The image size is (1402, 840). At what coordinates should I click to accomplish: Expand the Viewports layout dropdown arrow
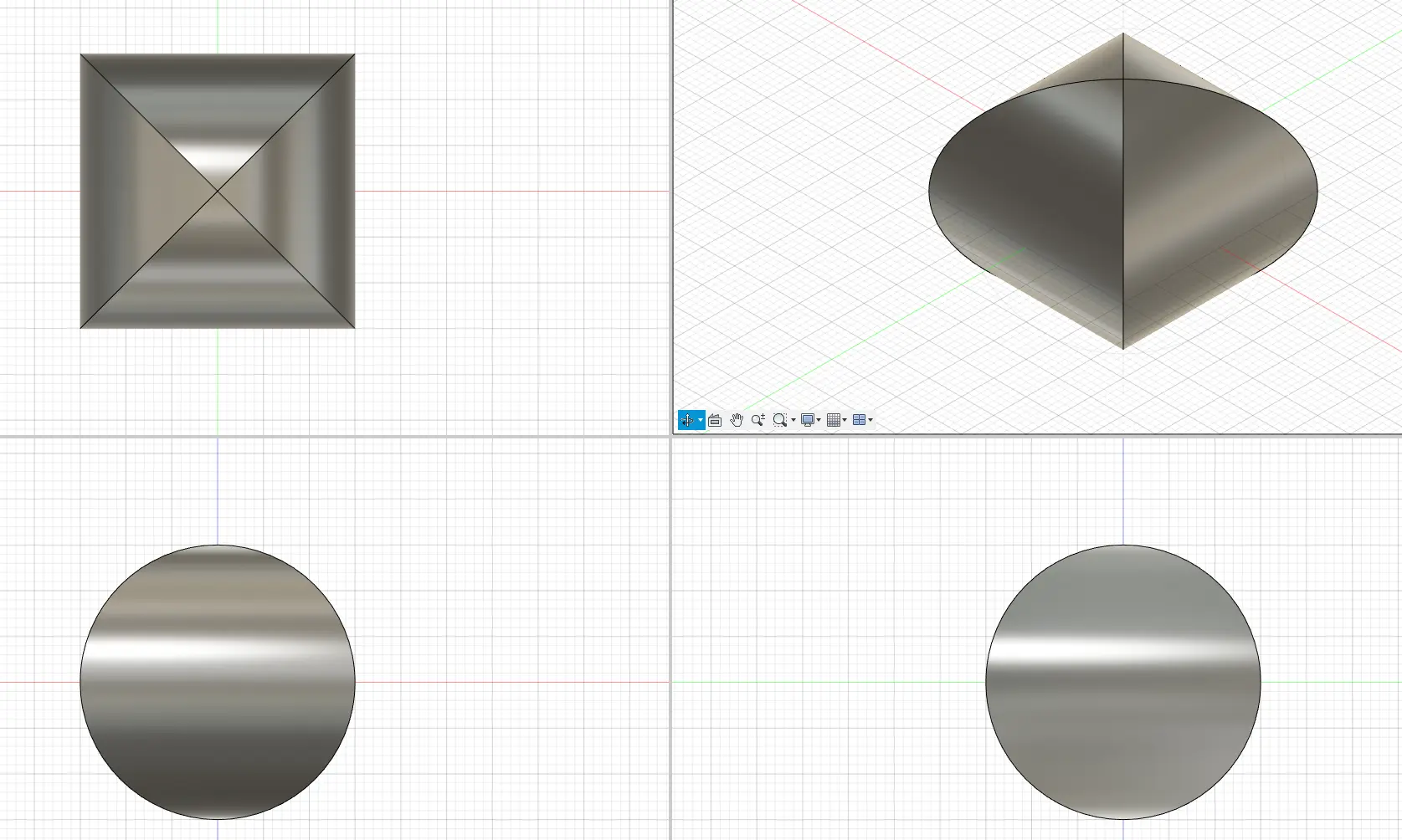pyautogui.click(x=870, y=420)
